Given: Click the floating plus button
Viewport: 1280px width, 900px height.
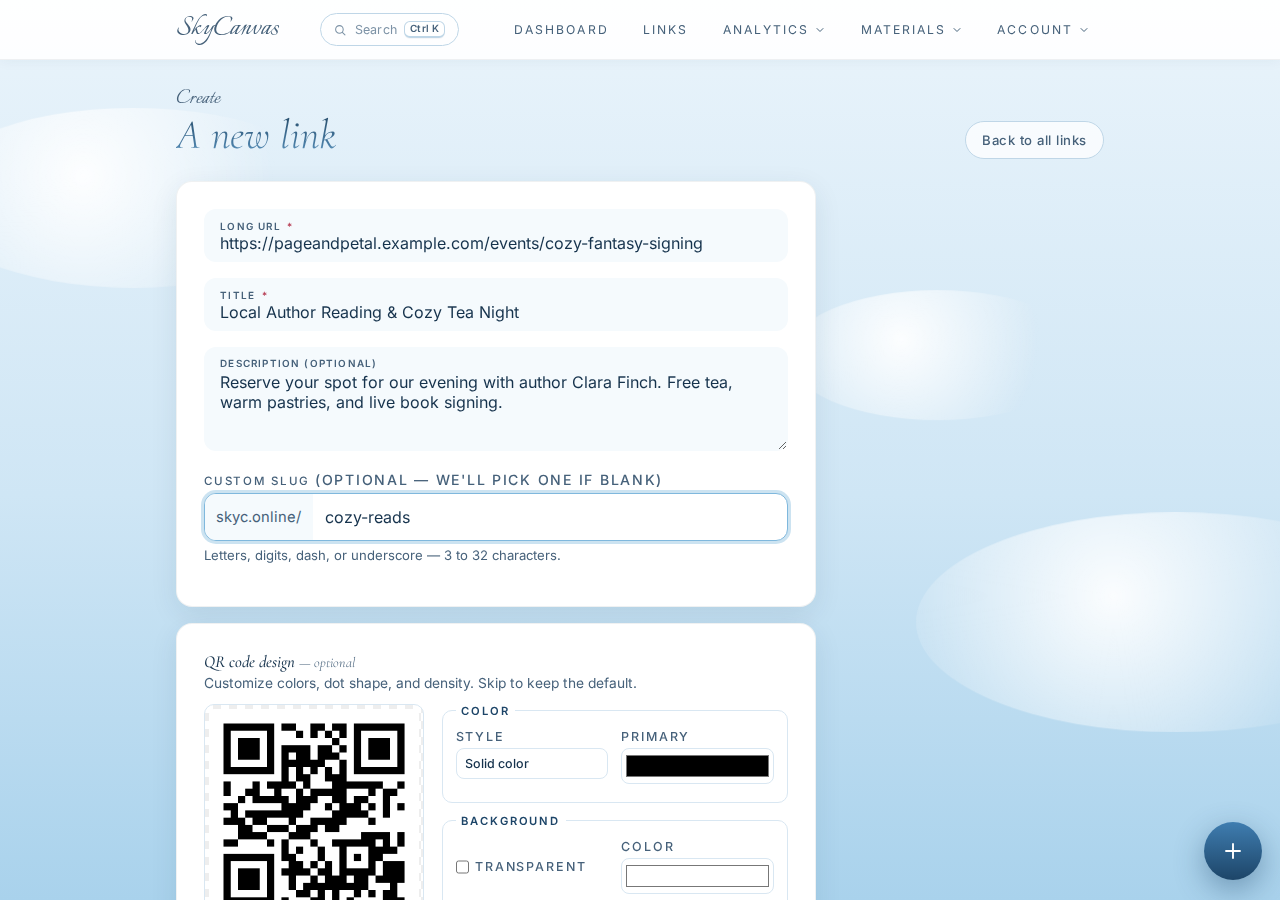Looking at the screenshot, I should click(x=1233, y=851).
